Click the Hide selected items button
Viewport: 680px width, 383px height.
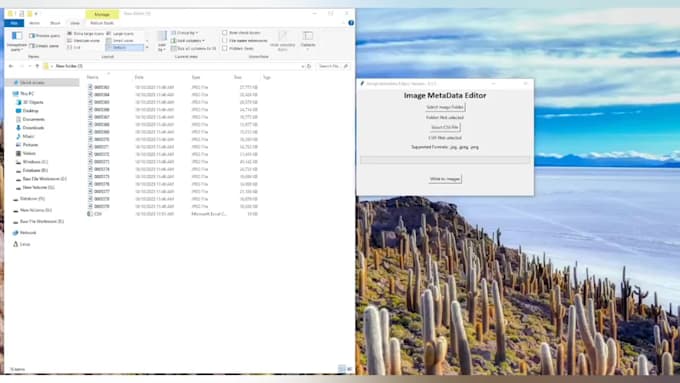click(282, 41)
